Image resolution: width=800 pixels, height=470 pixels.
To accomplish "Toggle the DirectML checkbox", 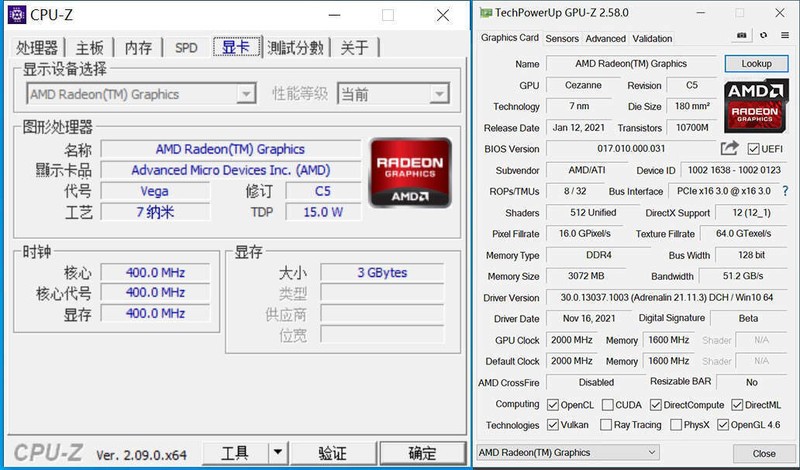I will (x=737, y=405).
